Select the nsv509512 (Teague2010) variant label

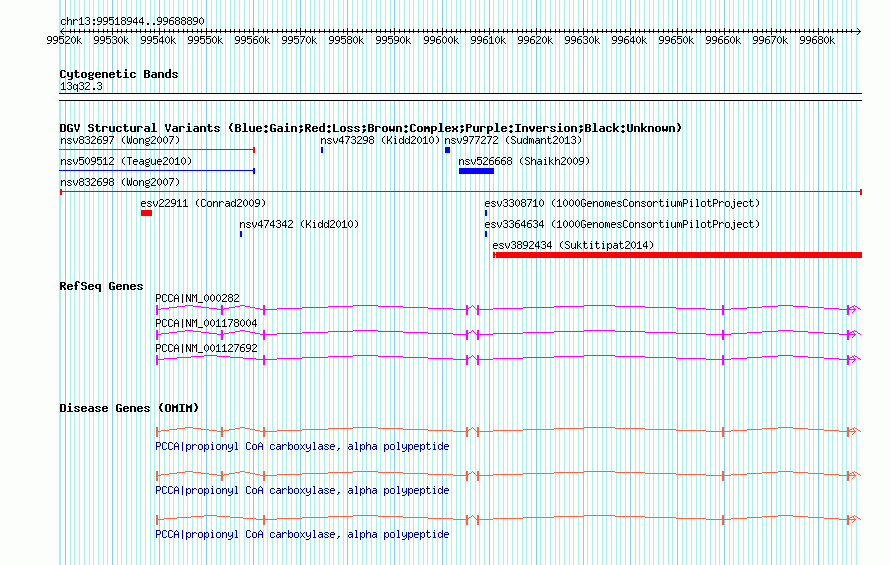pyautogui.click(x=126, y=161)
